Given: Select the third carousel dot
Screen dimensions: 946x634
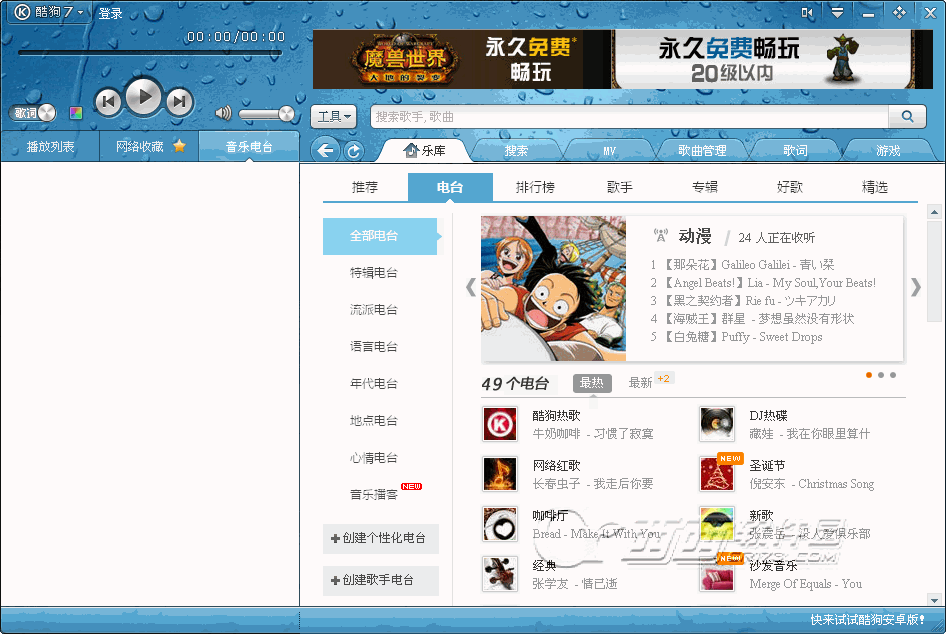Looking at the screenshot, I should (893, 375).
